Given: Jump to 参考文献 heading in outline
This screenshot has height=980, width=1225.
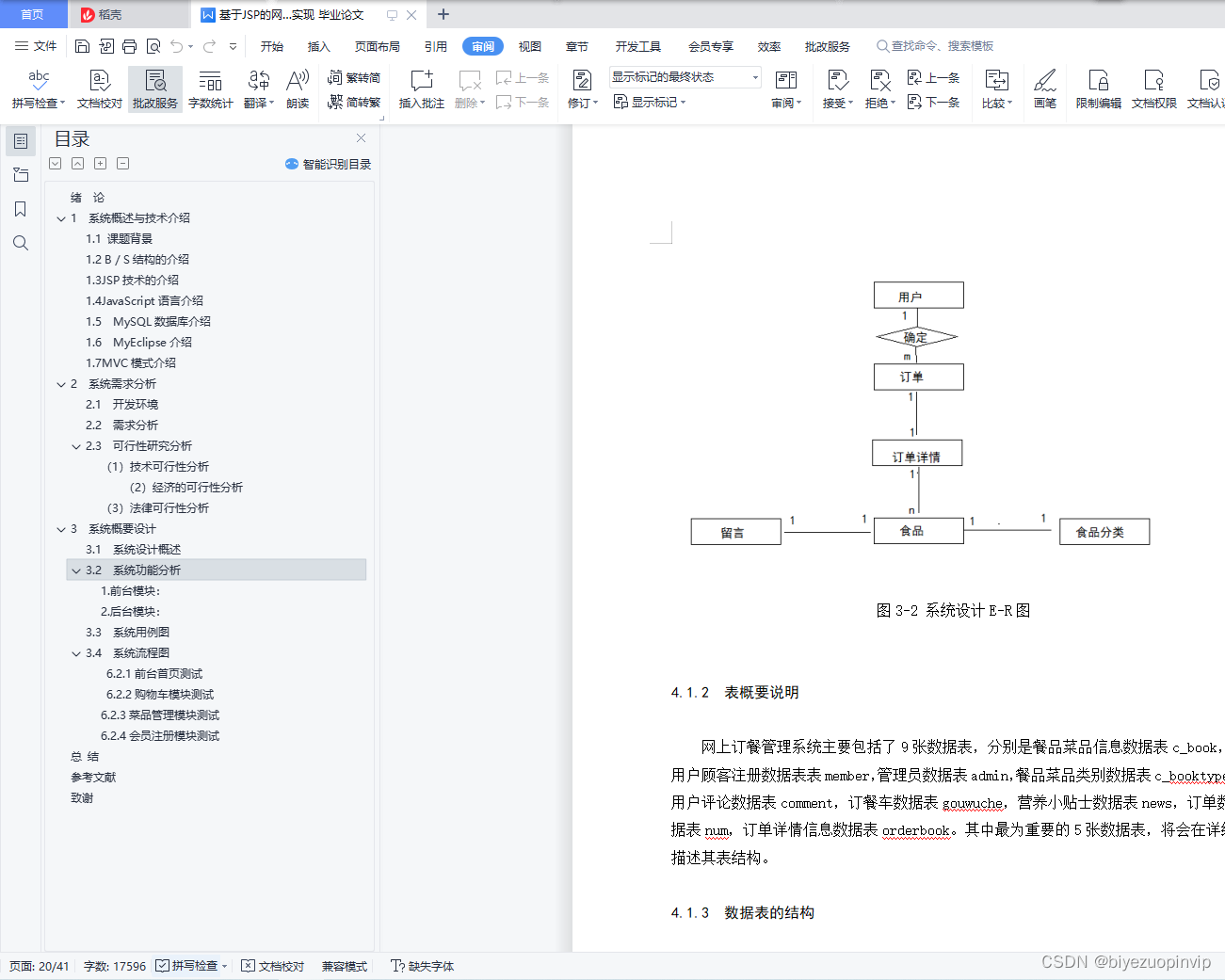Looking at the screenshot, I should 93,777.
